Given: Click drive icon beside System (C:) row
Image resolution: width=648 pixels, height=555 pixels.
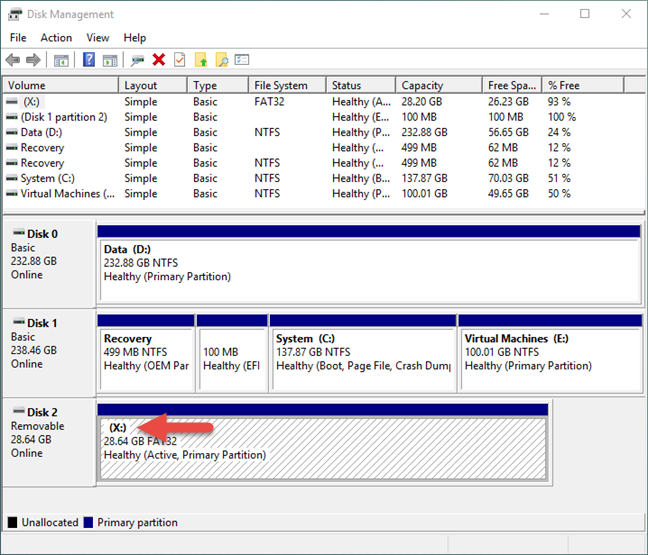Looking at the screenshot, I should (12, 178).
